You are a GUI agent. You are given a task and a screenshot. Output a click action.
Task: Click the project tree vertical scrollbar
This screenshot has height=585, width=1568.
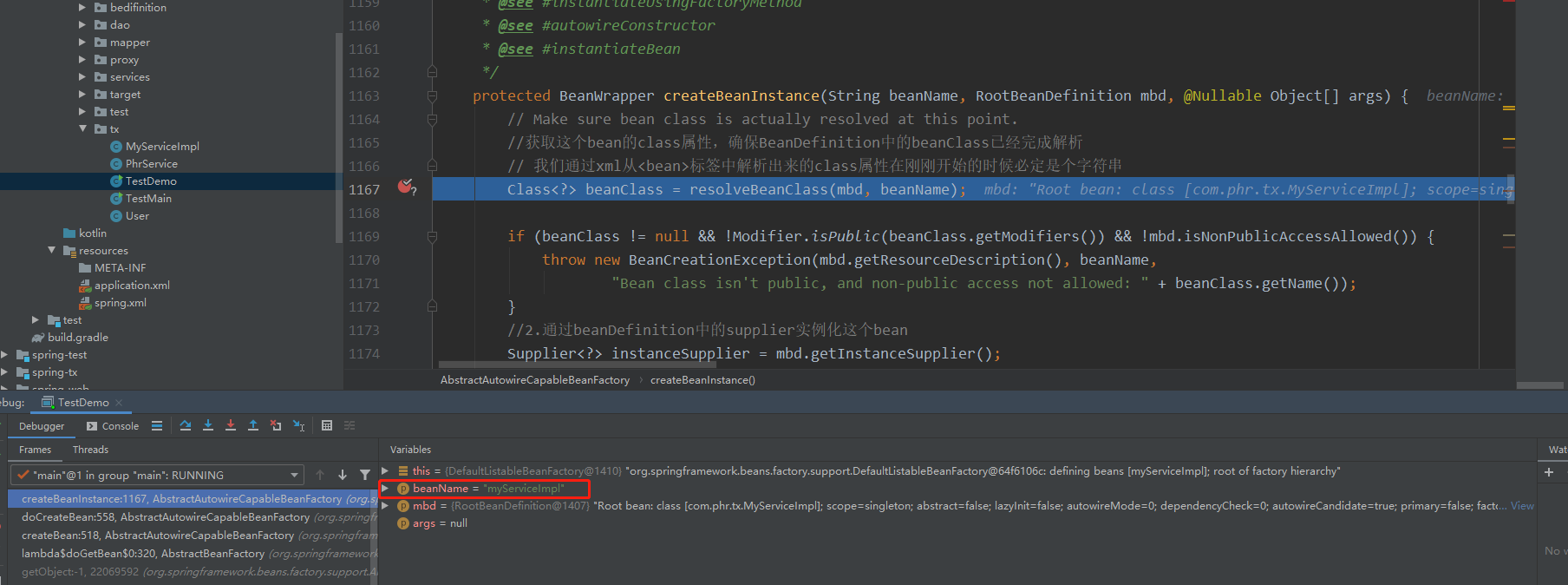[x=338, y=137]
